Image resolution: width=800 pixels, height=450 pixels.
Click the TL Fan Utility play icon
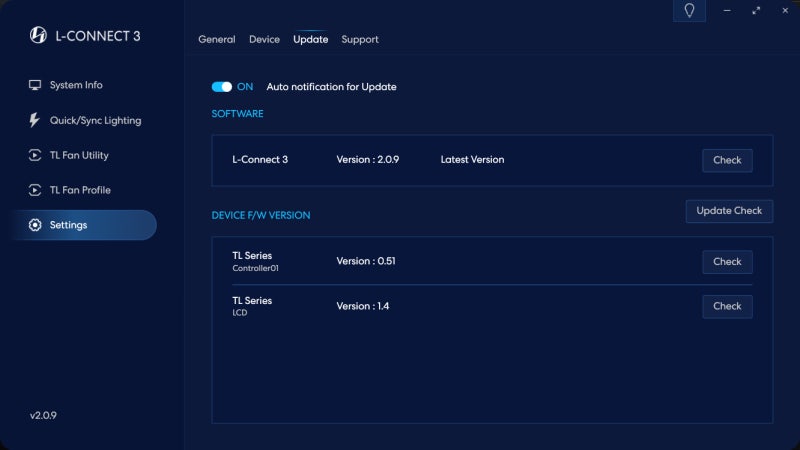pos(35,155)
